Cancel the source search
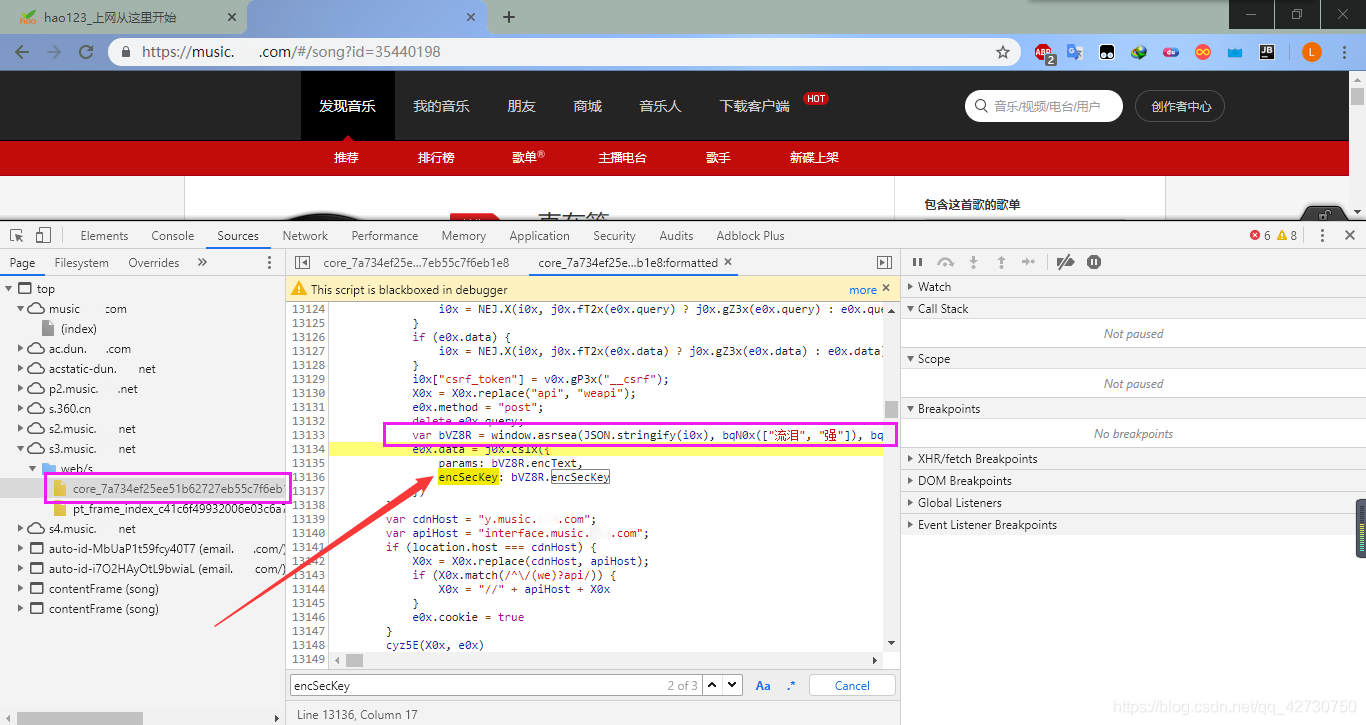The image size is (1366, 725). (852, 685)
